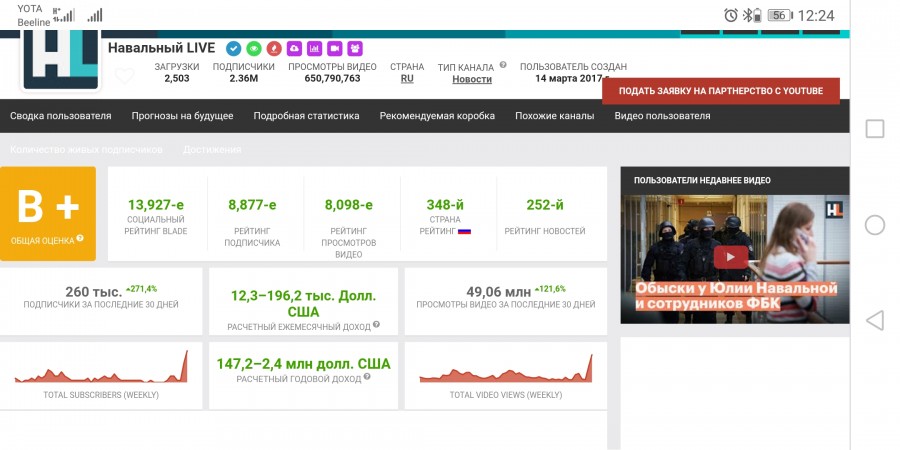Play the Обыски у Юлии Навальной video
This screenshot has height=450, width=900.
[734, 258]
